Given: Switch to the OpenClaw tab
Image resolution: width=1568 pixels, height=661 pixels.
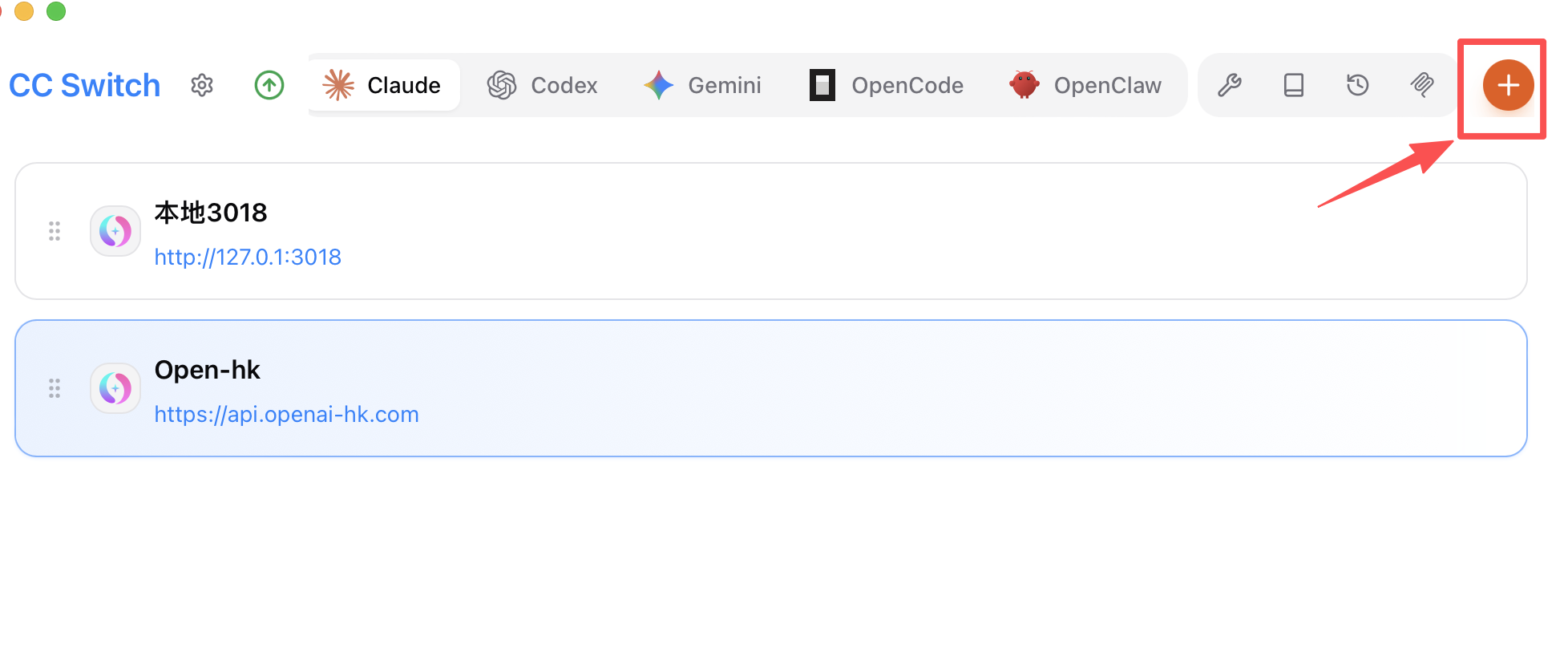Looking at the screenshot, I should (x=1086, y=85).
